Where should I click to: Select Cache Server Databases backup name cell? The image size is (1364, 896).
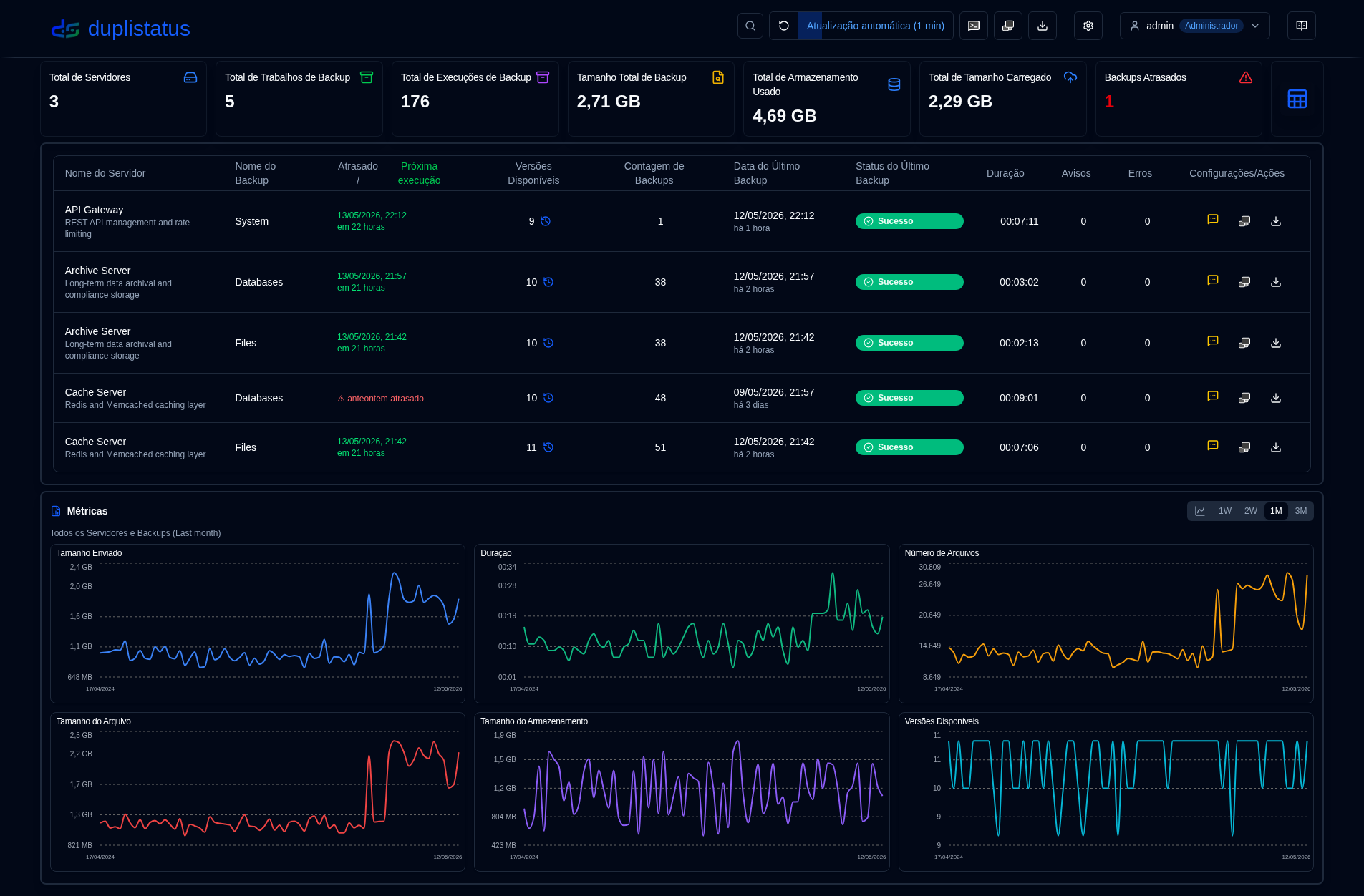259,398
